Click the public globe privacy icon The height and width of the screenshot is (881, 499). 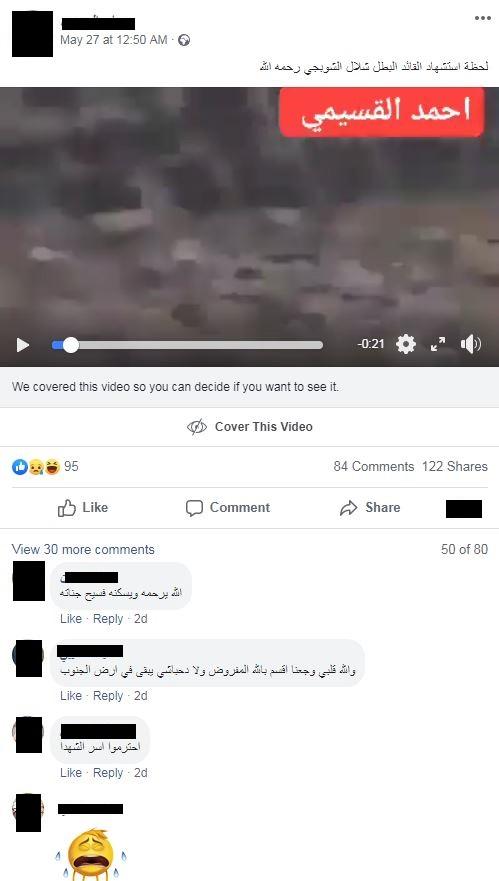click(x=184, y=40)
